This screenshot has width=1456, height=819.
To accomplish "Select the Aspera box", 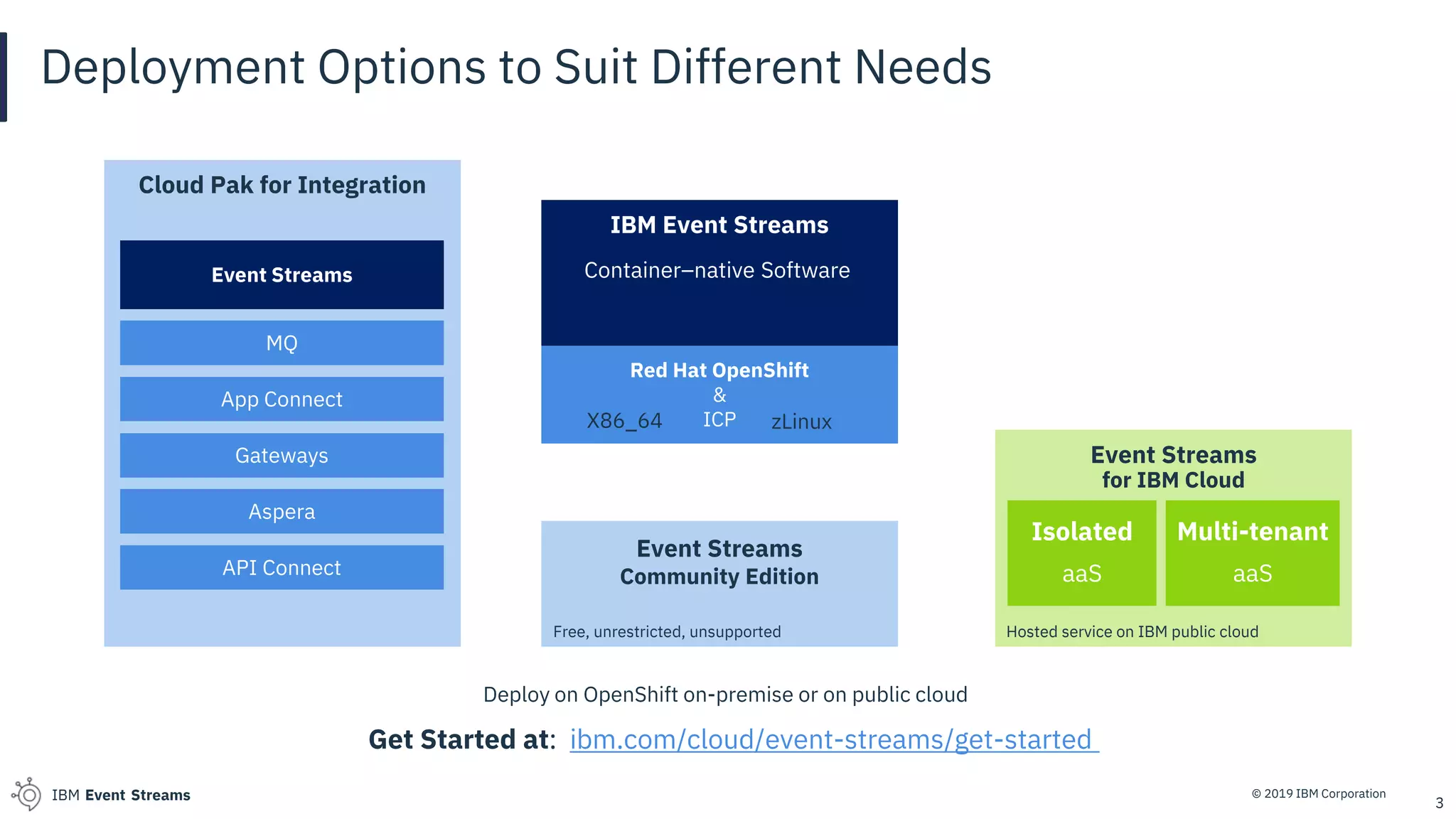I will [282, 512].
